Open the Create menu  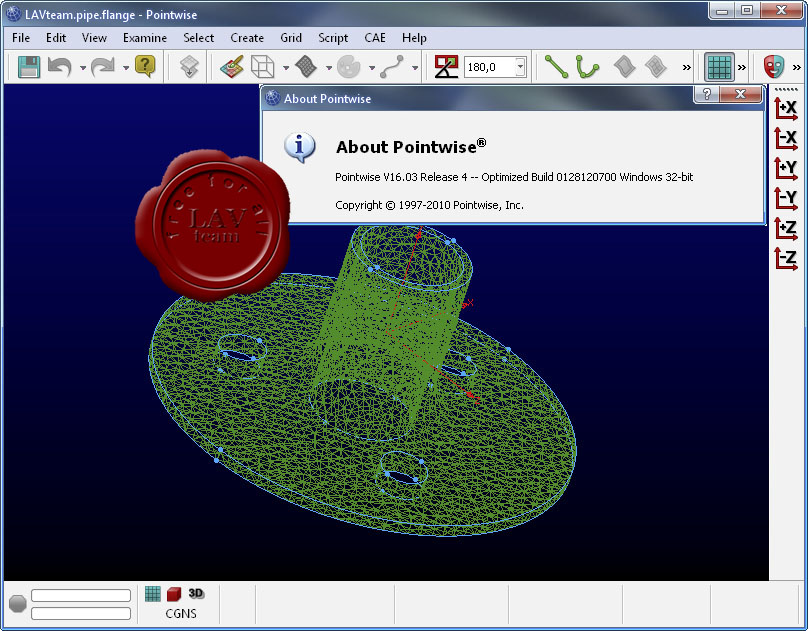(x=247, y=38)
